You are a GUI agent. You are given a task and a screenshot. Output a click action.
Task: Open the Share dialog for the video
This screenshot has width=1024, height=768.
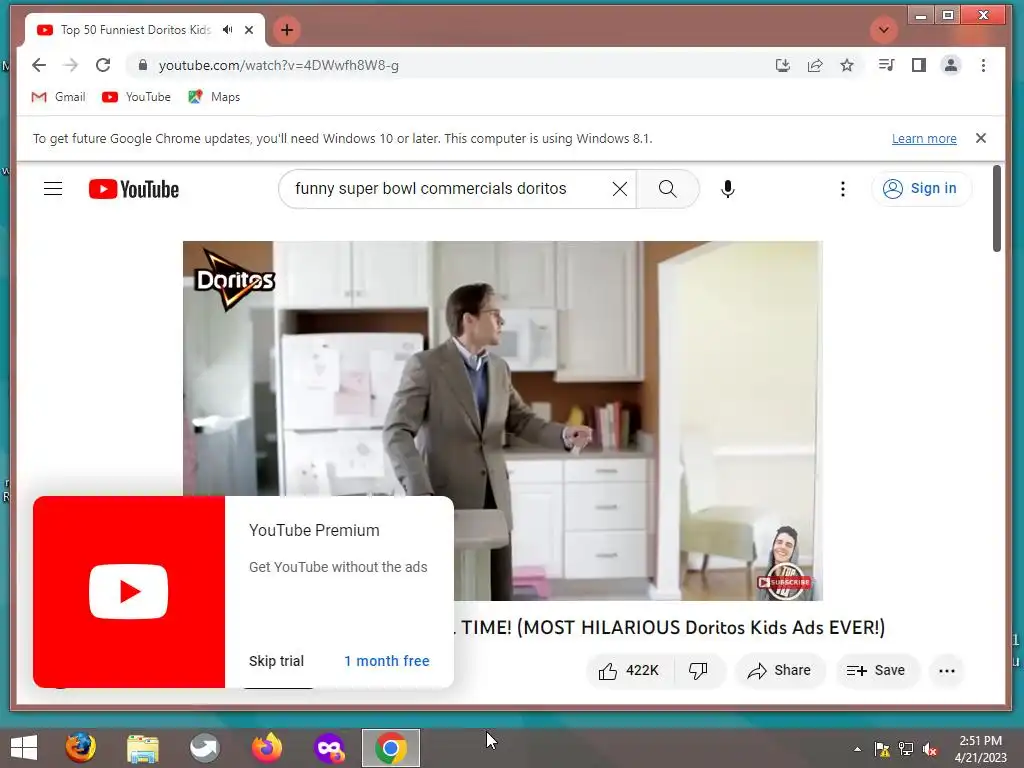pos(780,671)
